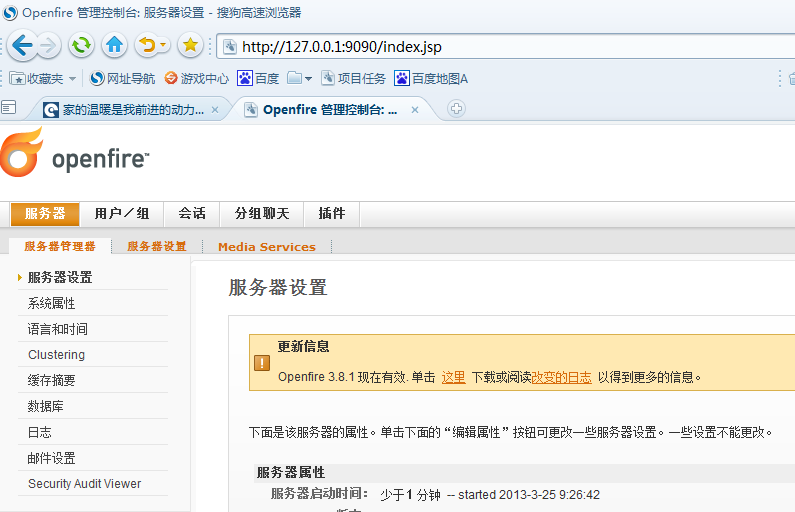Open the 网址导航 bookmark

point(122,79)
